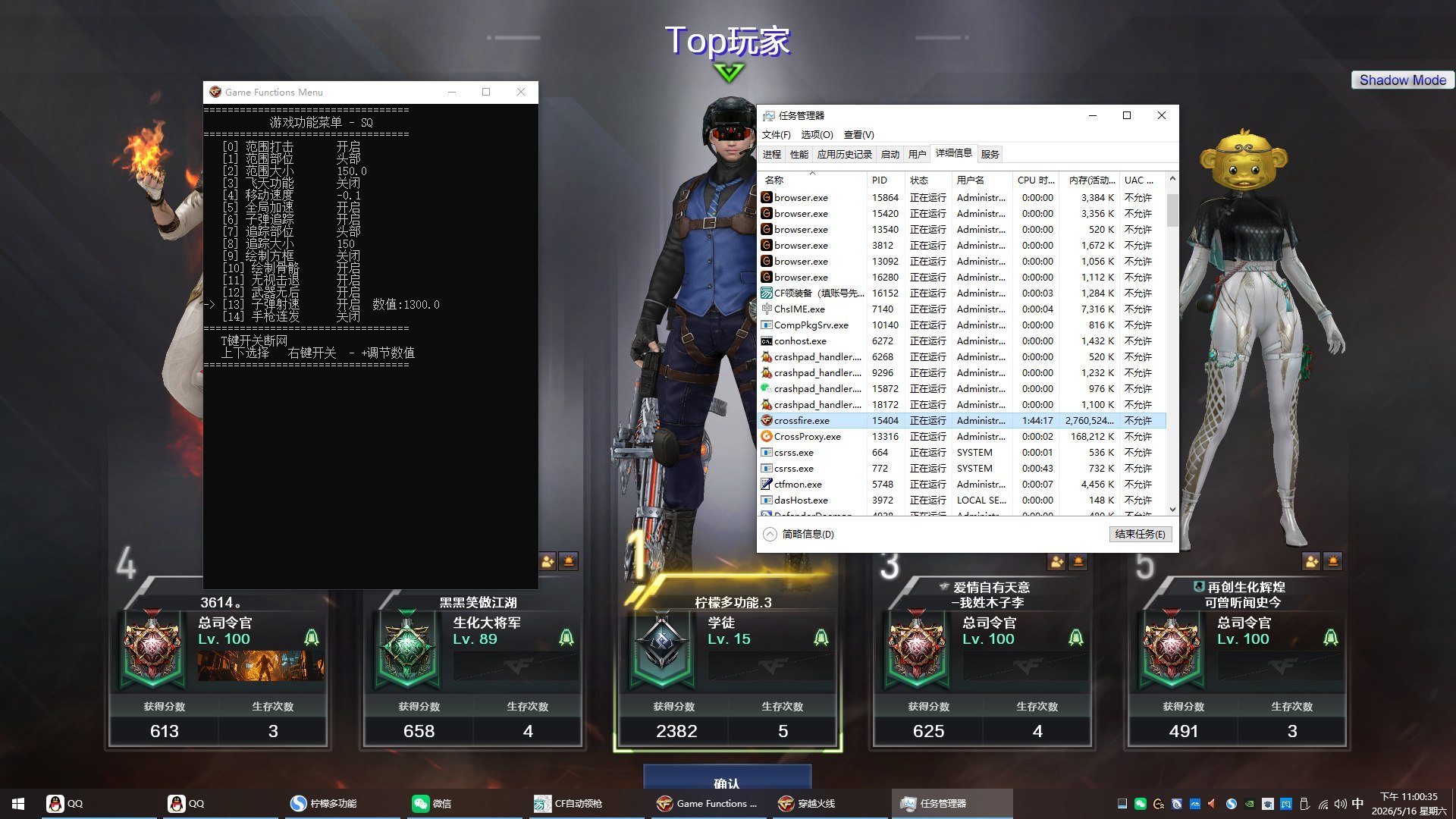
Task: Click the process list scrollbar thumb
Action: tap(1172, 210)
